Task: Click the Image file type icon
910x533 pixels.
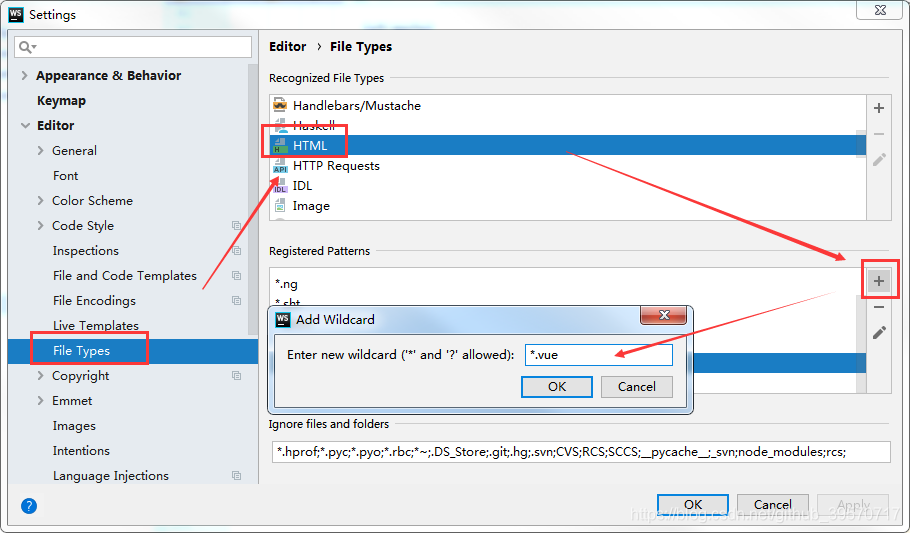Action: point(280,206)
